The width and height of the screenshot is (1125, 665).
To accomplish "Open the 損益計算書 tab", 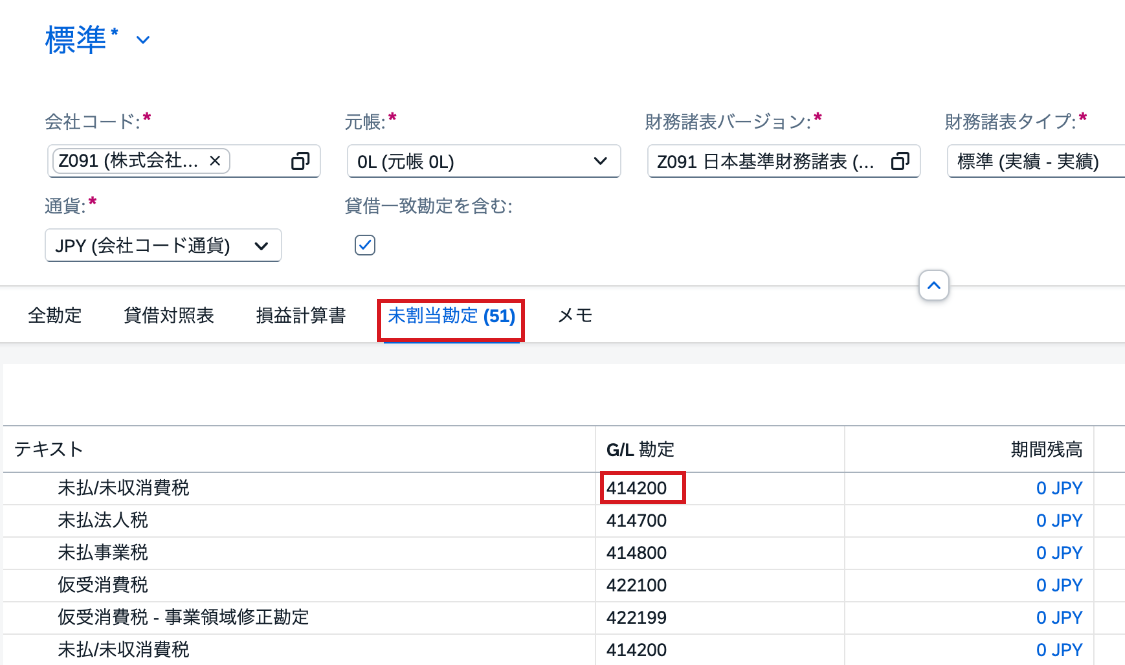I will pyautogui.click(x=301, y=316).
